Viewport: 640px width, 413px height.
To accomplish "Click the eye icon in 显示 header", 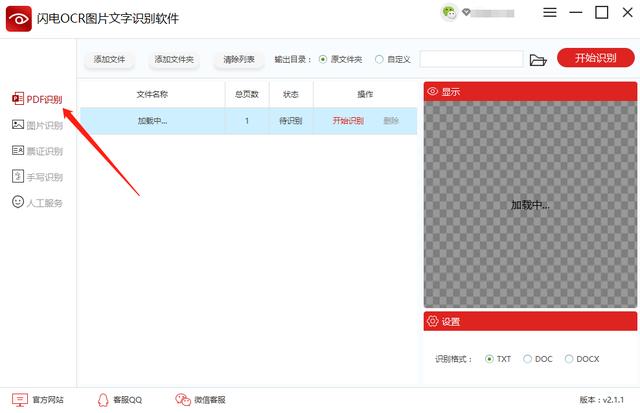I will coord(433,91).
